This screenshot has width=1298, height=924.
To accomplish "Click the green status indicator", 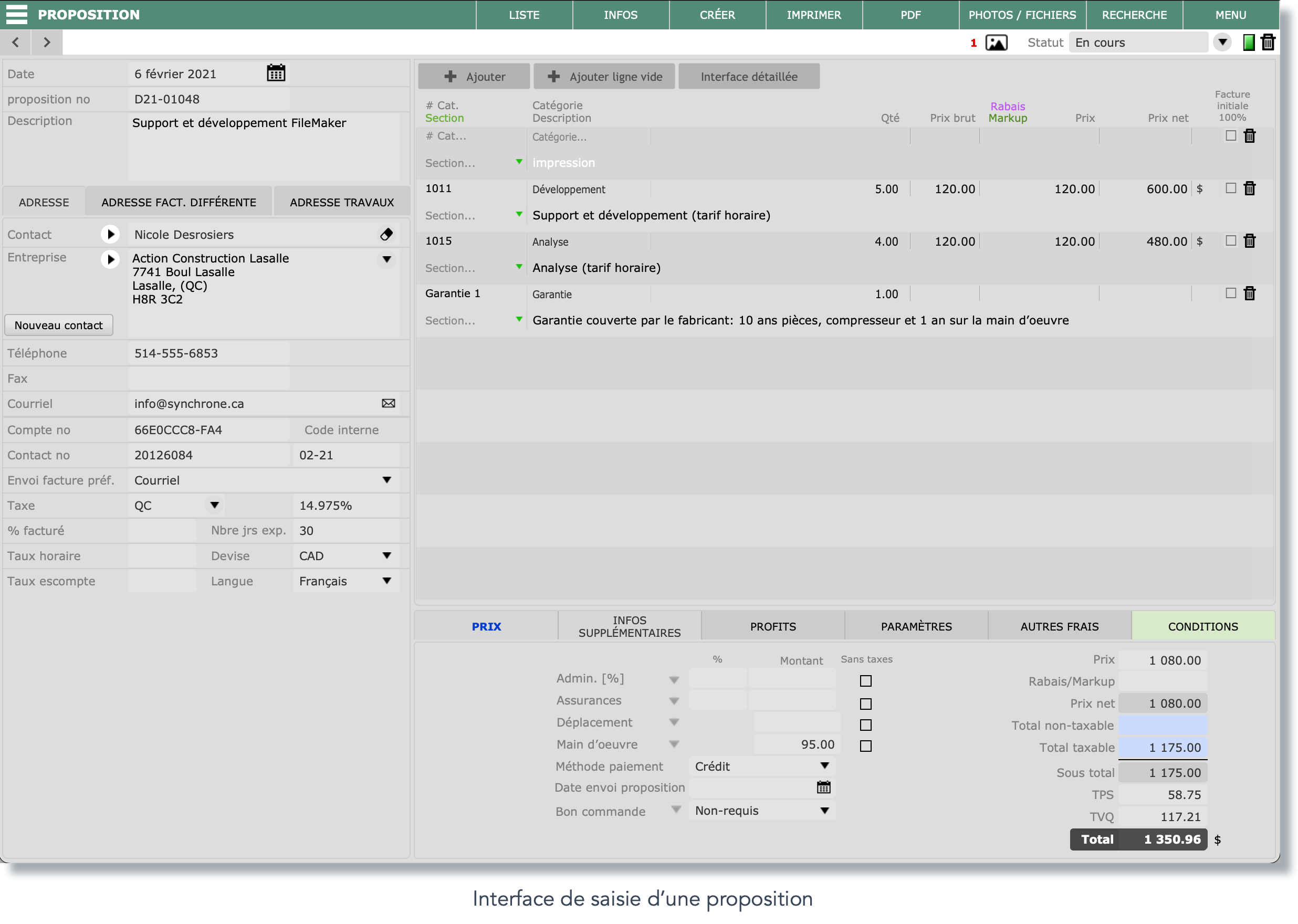I will (1249, 43).
